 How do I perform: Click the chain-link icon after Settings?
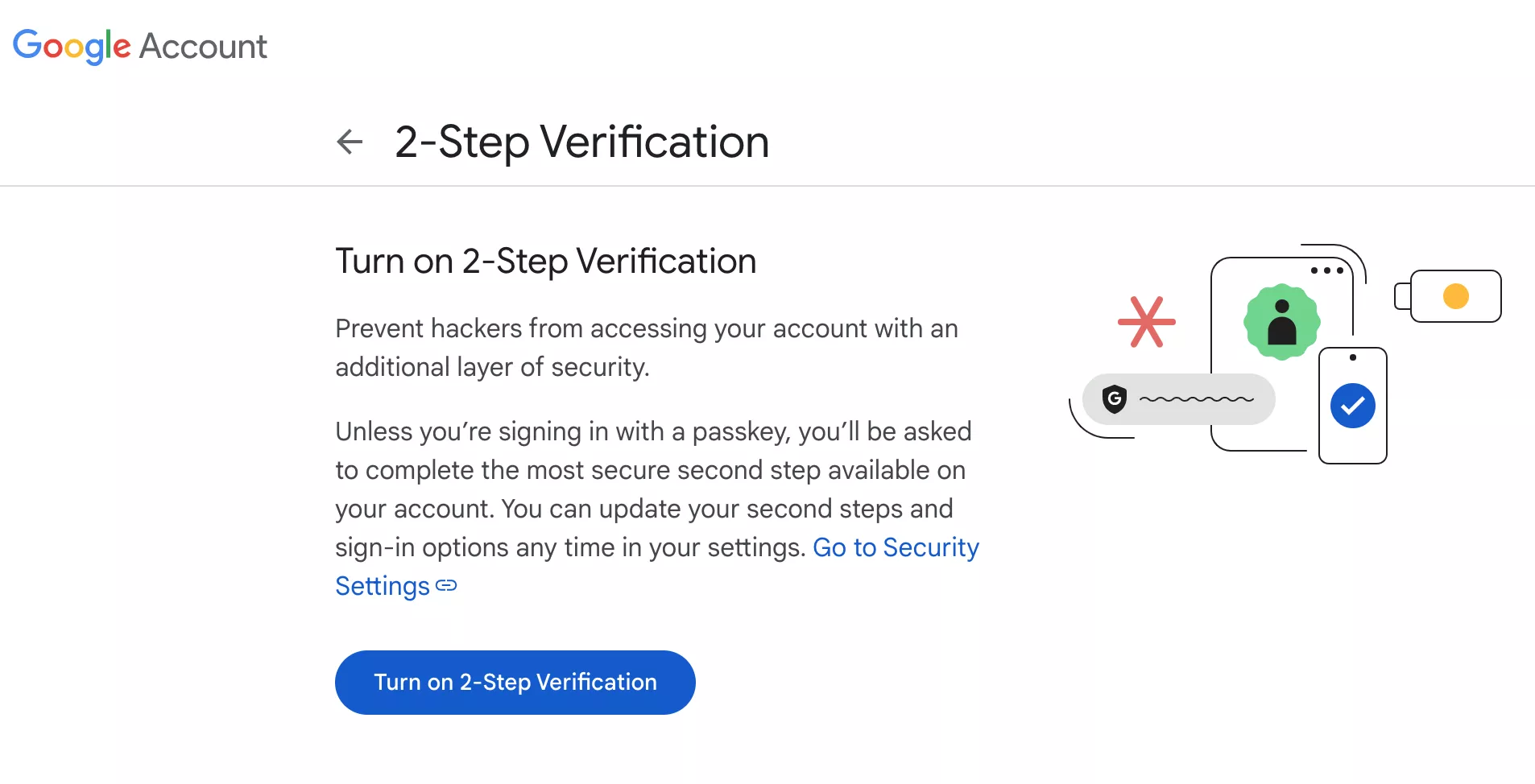pyautogui.click(x=446, y=586)
